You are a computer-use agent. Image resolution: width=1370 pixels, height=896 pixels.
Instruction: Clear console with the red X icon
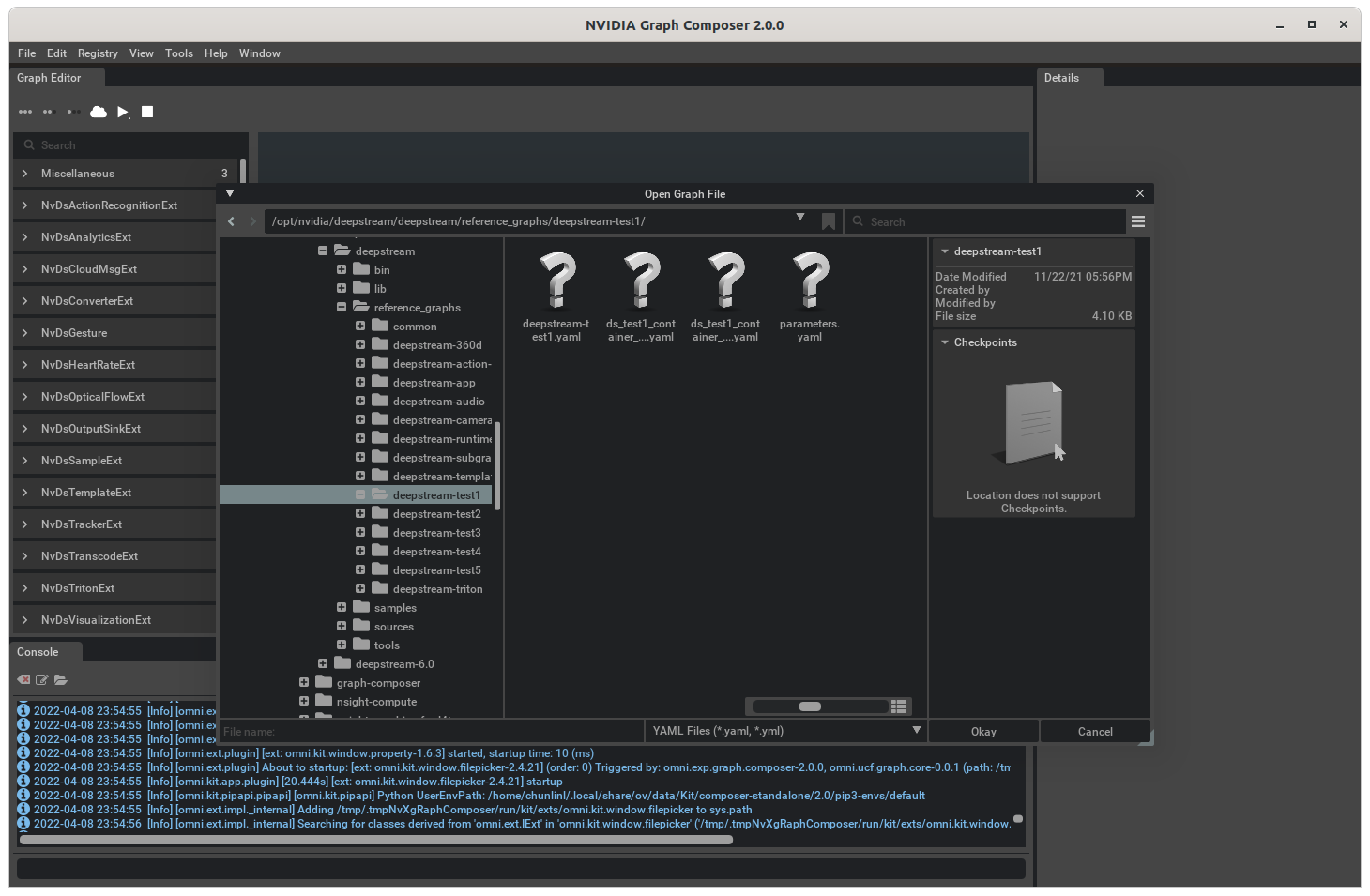pos(23,679)
